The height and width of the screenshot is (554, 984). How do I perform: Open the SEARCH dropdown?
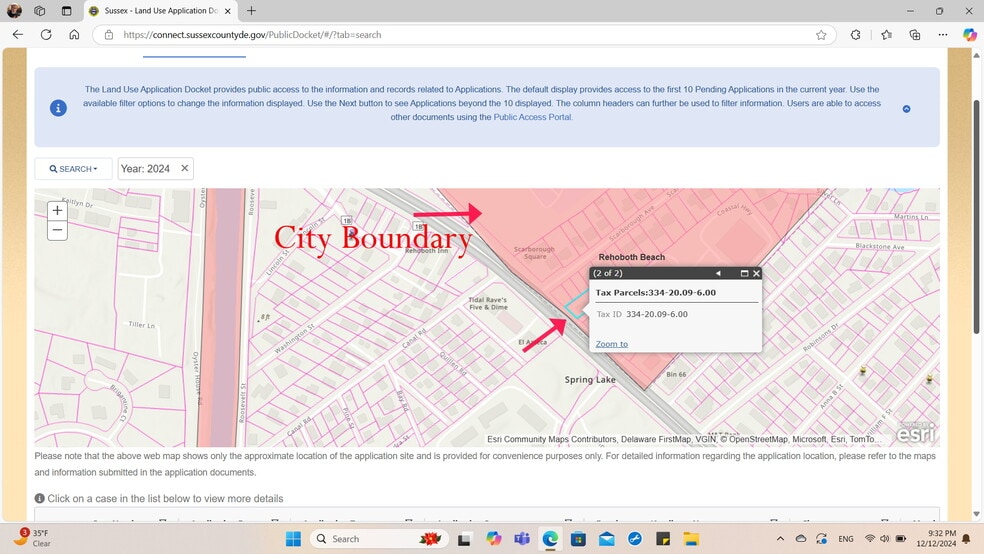(x=73, y=169)
